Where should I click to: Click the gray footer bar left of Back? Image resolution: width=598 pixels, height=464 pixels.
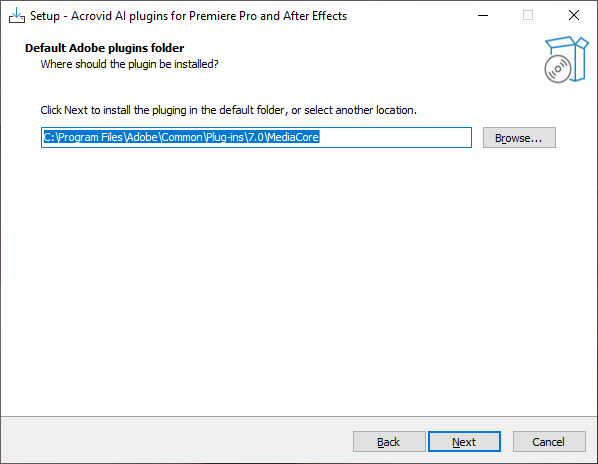coord(177,440)
